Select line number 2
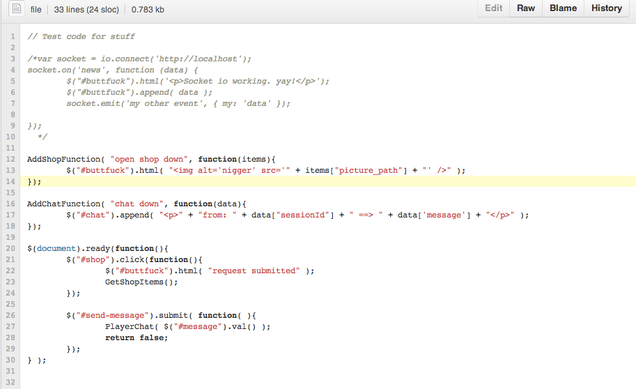This screenshot has width=636, height=389. (x=13, y=47)
